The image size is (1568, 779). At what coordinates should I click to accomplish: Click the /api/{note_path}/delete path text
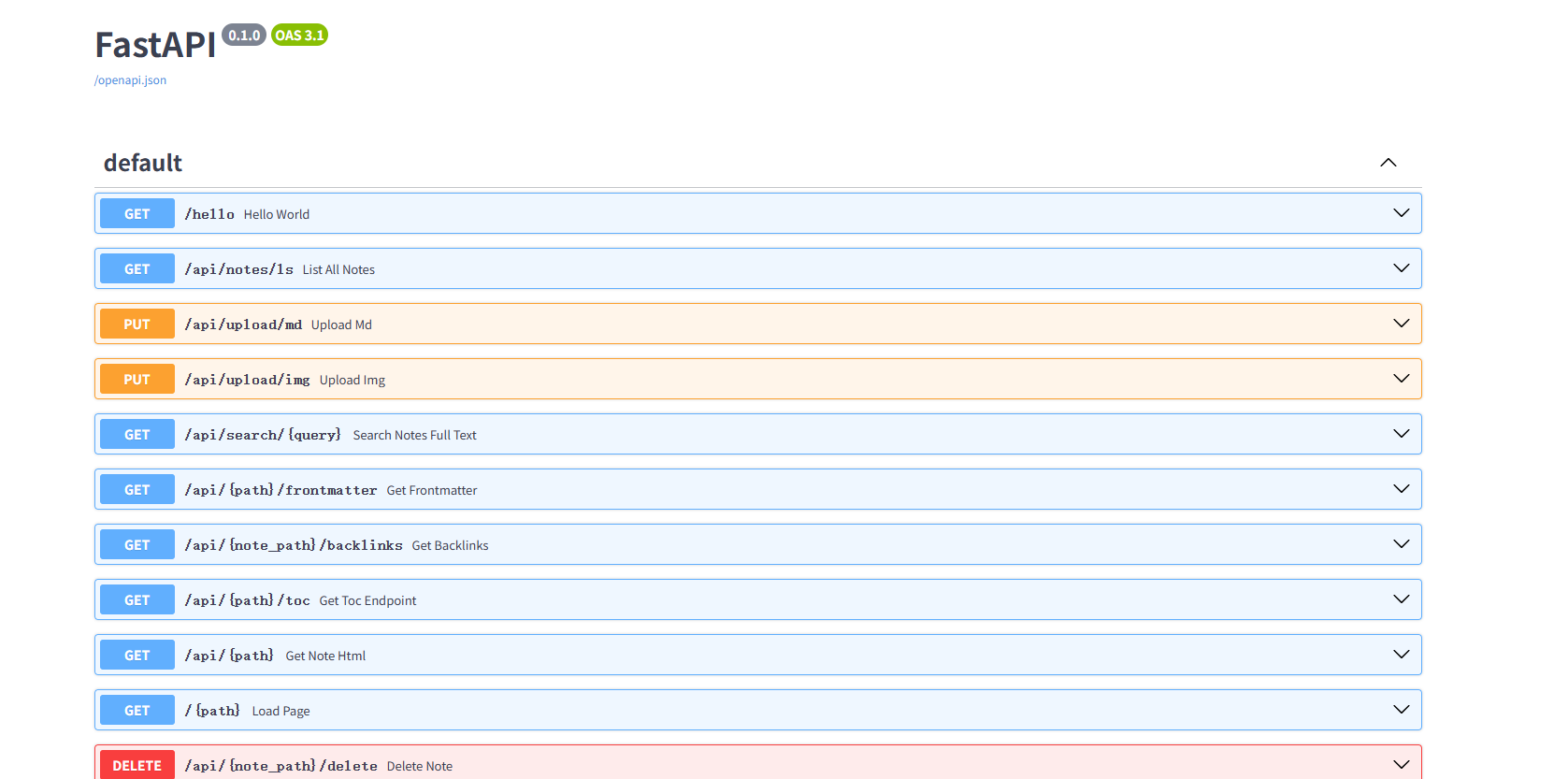pos(281,766)
